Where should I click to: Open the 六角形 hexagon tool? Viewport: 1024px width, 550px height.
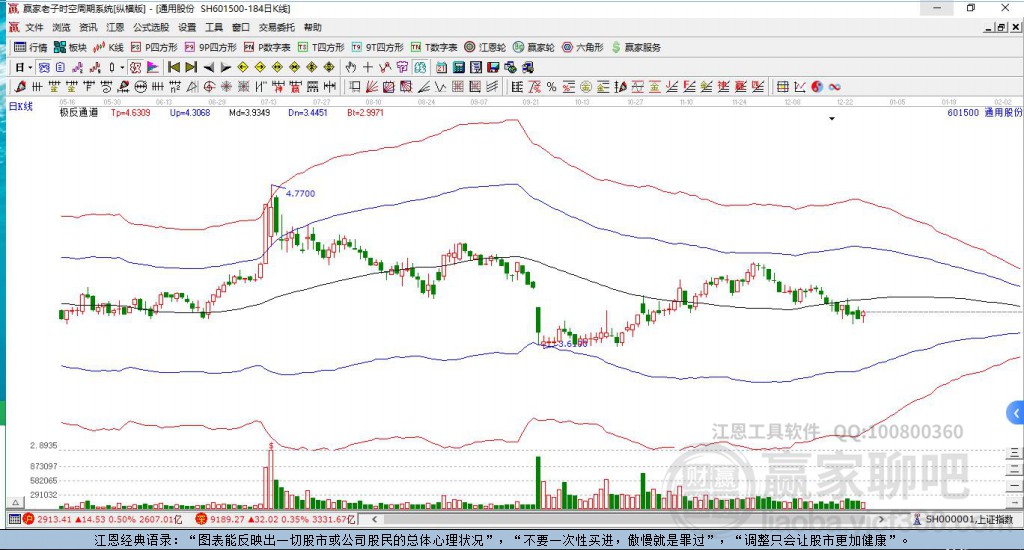[x=583, y=47]
